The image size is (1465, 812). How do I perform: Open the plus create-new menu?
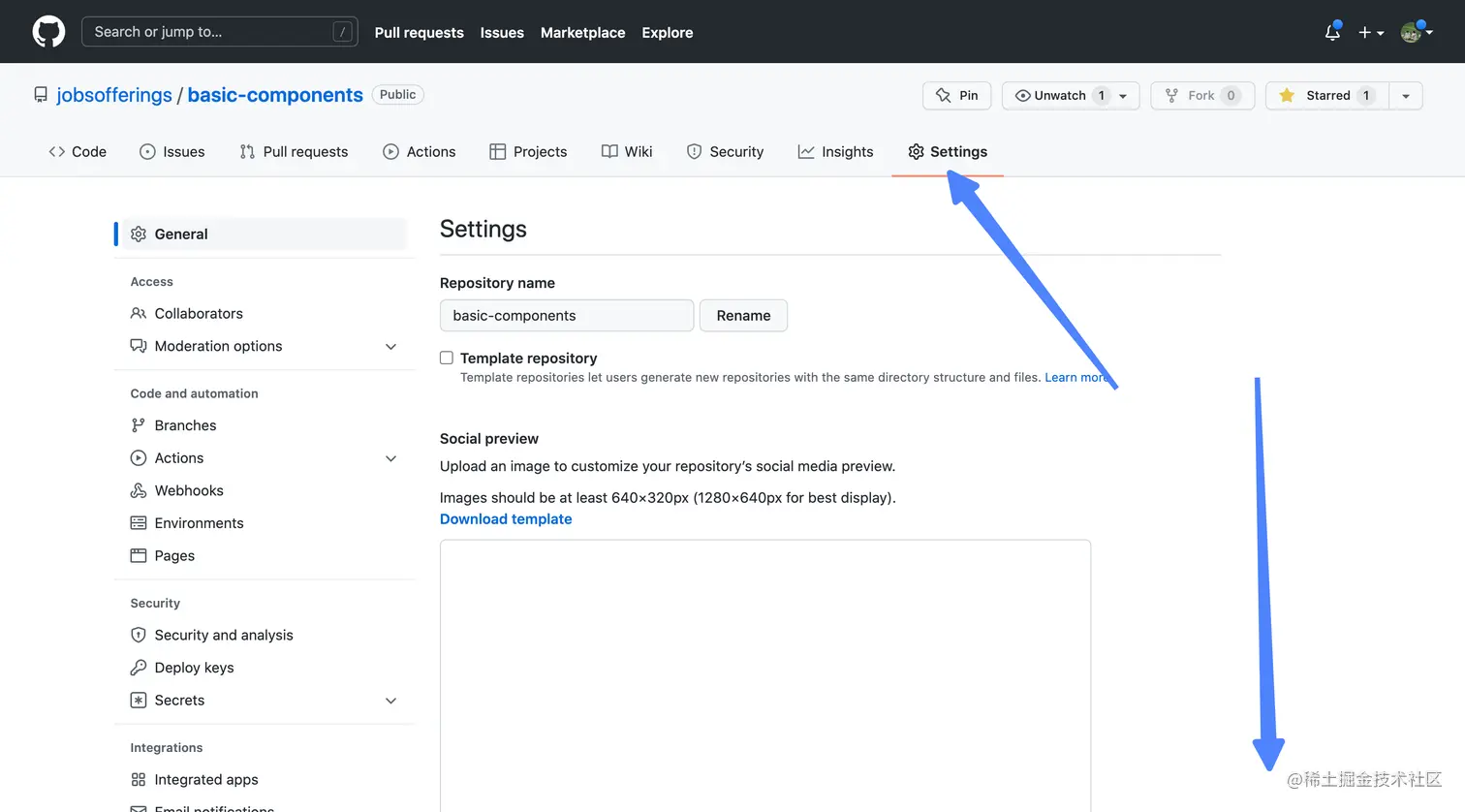click(x=1370, y=32)
